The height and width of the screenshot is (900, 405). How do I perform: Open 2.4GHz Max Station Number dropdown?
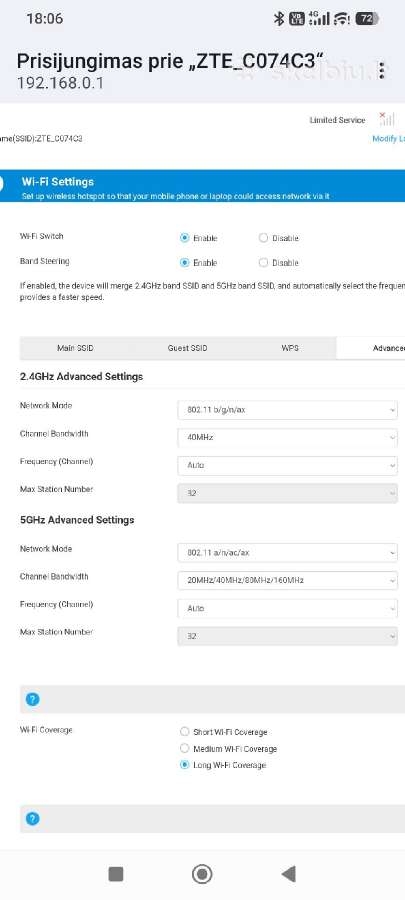tap(287, 493)
